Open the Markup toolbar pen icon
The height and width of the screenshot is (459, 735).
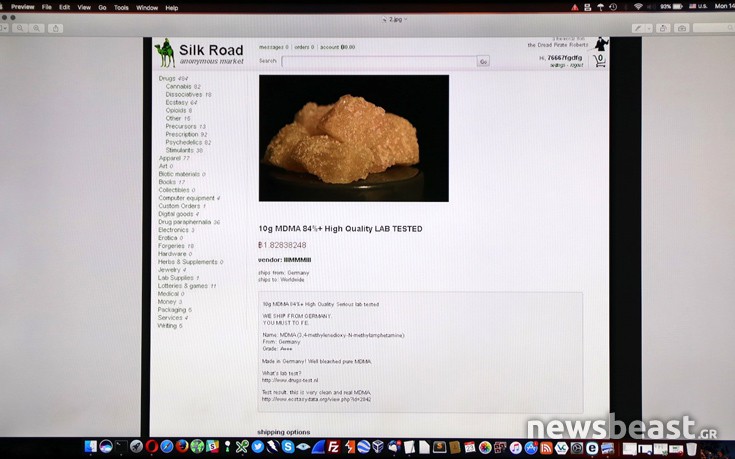tap(639, 27)
